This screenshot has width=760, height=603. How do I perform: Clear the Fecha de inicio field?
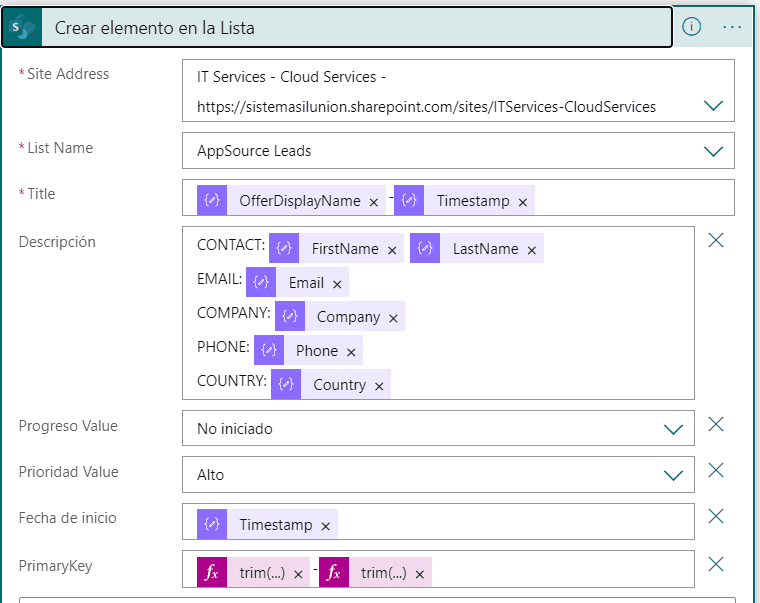716,516
